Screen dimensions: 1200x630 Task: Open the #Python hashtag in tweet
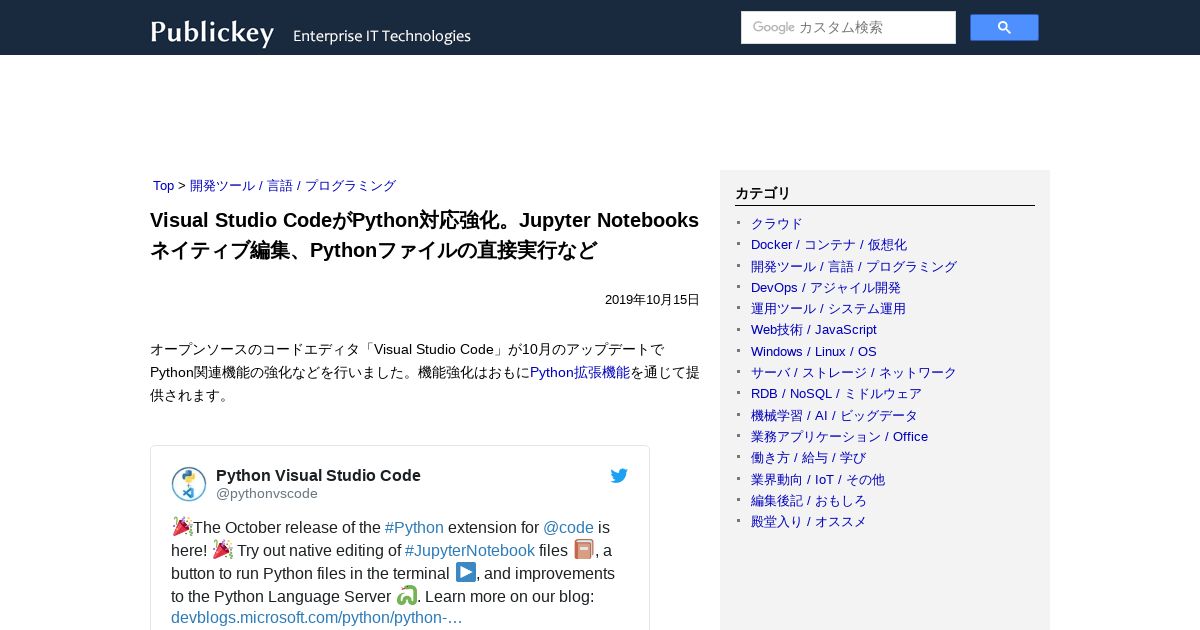click(414, 527)
